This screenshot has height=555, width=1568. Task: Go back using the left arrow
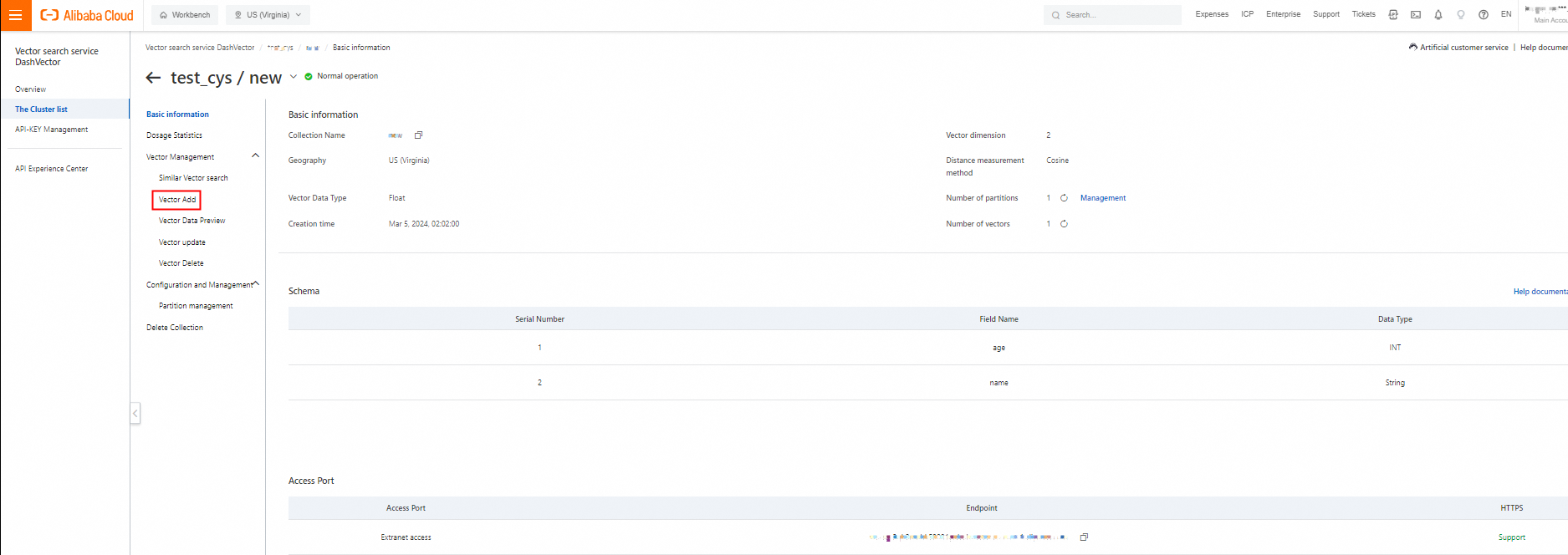tap(153, 78)
